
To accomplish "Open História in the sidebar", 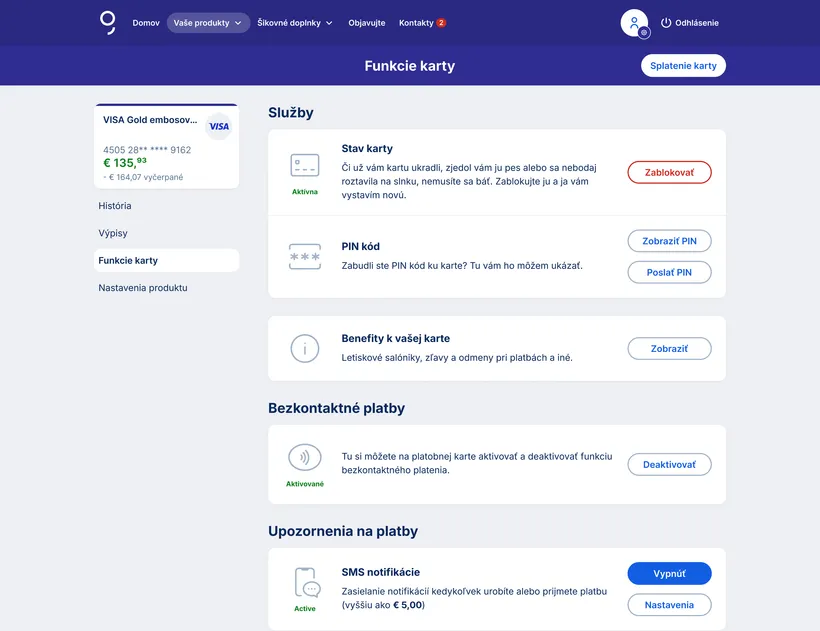I will point(115,206).
